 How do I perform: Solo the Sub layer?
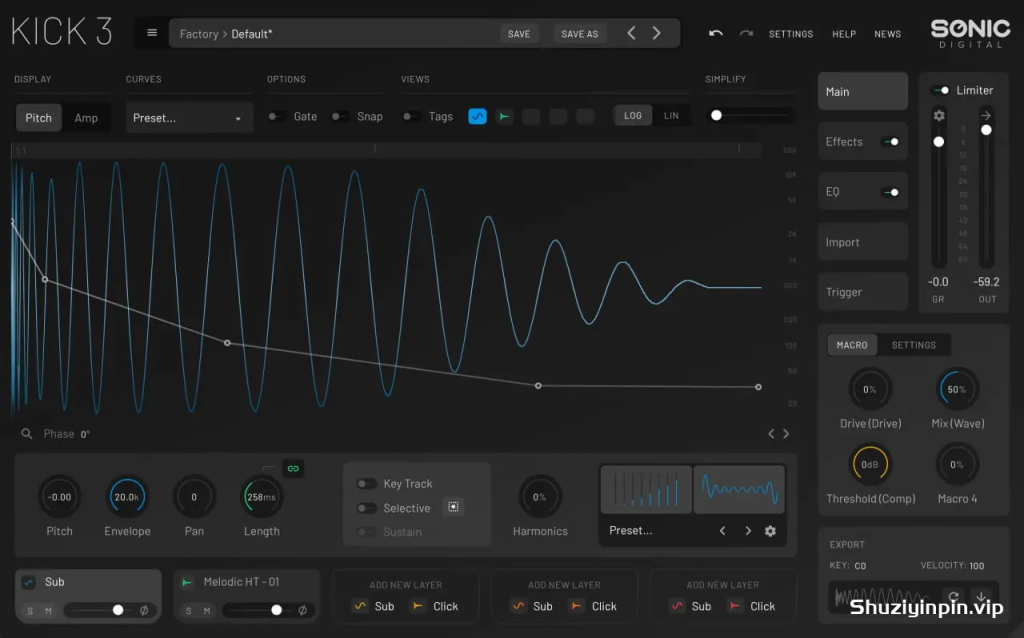tap(30, 611)
